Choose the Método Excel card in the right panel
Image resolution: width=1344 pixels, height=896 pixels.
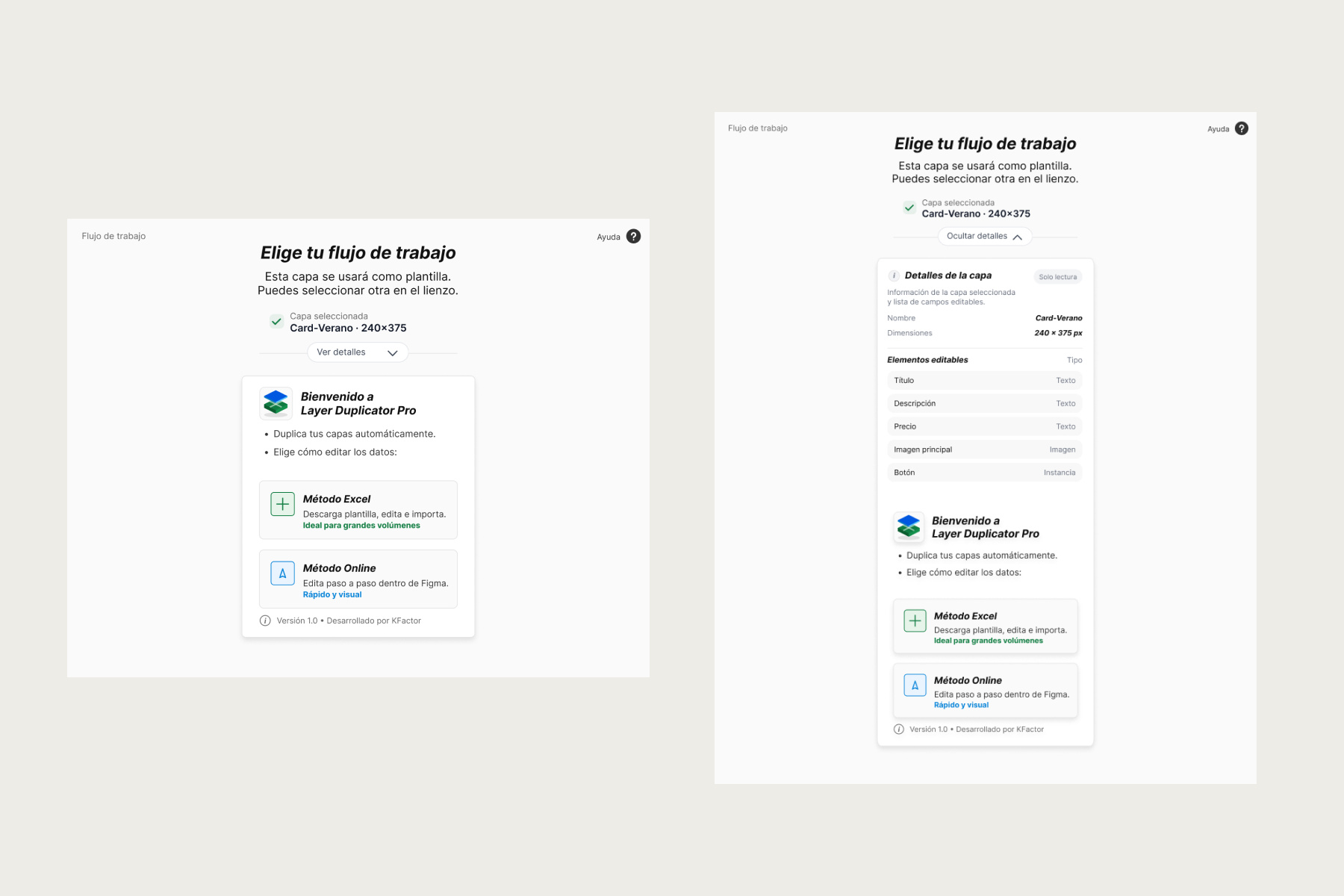[x=986, y=626]
